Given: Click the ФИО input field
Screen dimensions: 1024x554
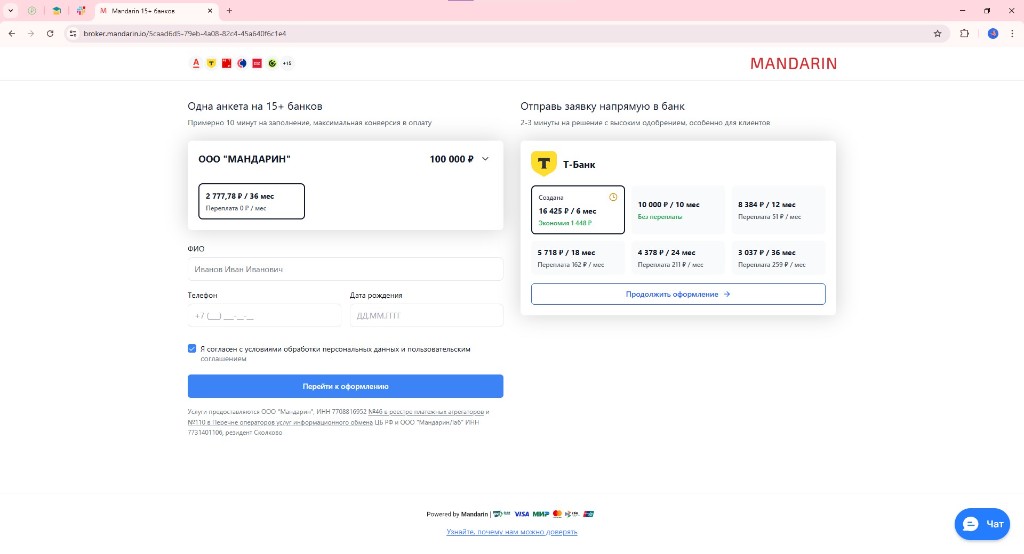Looking at the screenshot, I should coord(345,269).
